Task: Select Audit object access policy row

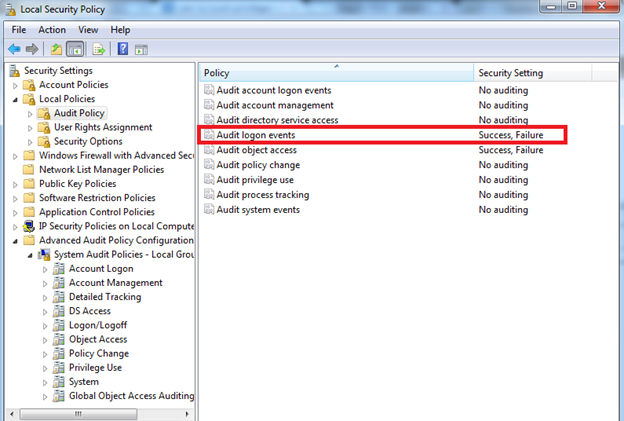Action: 257,150
